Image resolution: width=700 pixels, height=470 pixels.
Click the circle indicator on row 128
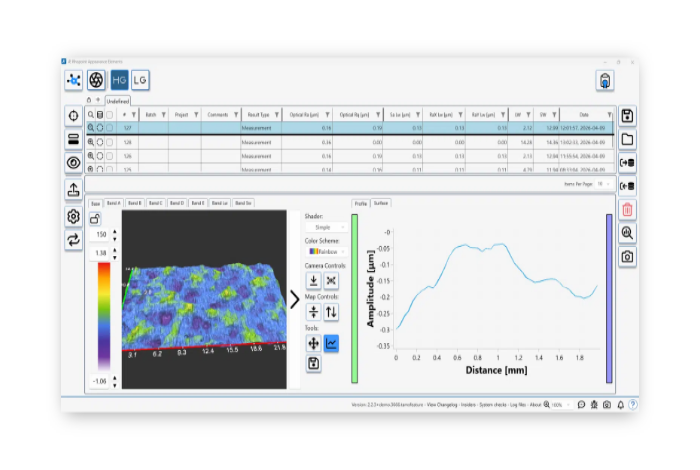tap(100, 142)
